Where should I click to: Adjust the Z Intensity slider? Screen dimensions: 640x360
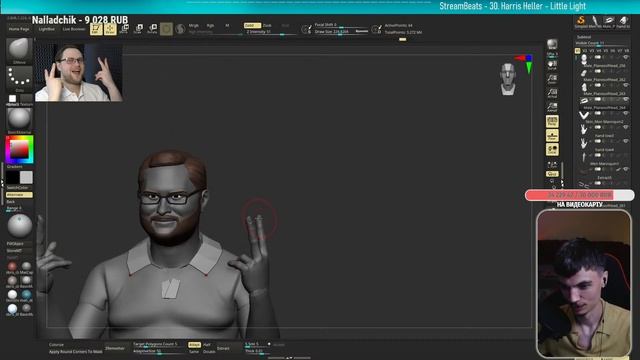tap(269, 32)
